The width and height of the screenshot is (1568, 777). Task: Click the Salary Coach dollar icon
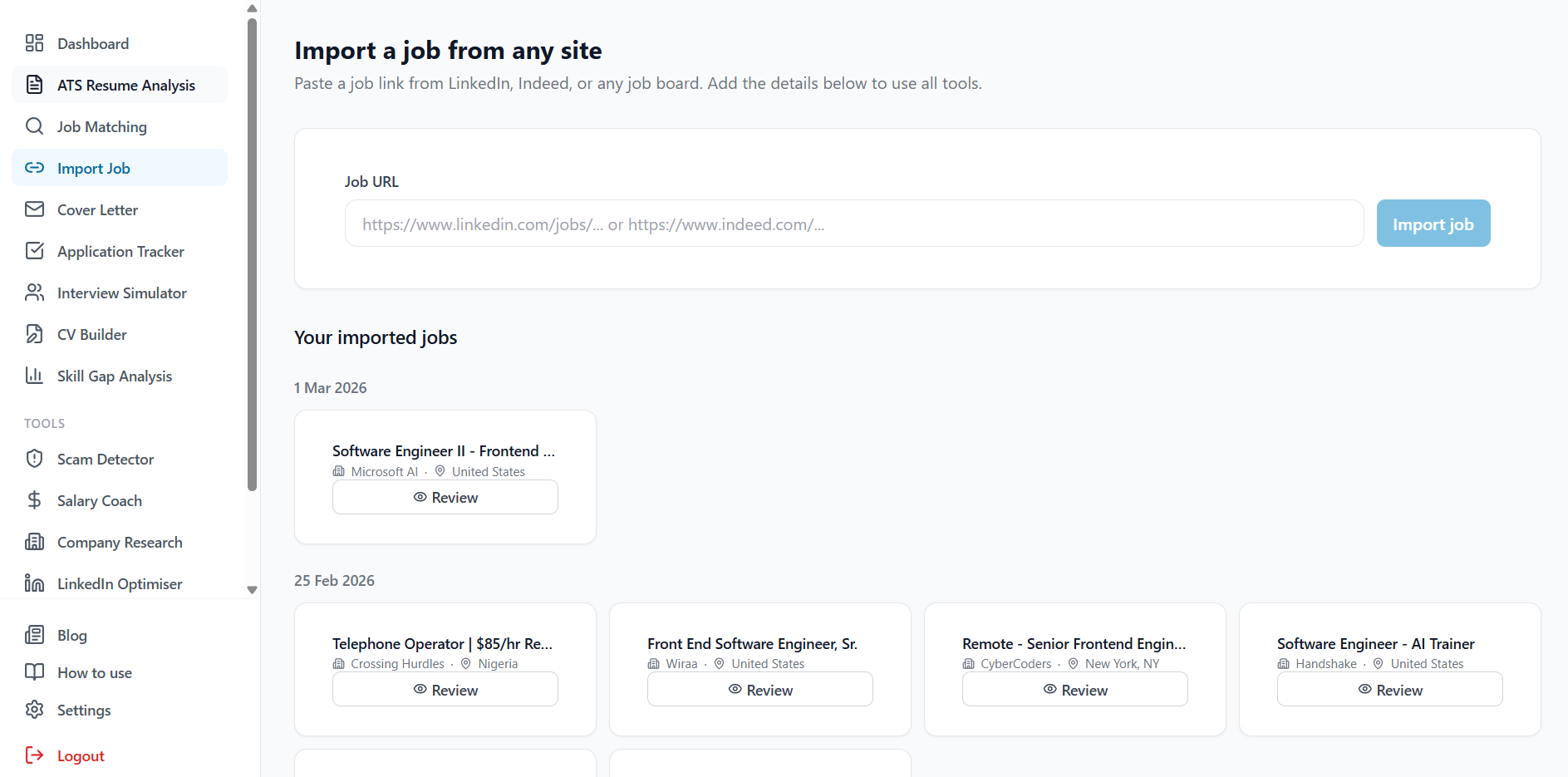[34, 500]
